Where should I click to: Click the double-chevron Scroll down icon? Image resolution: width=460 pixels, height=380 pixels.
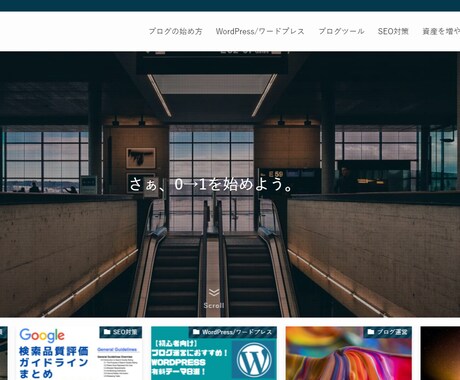(x=214, y=293)
